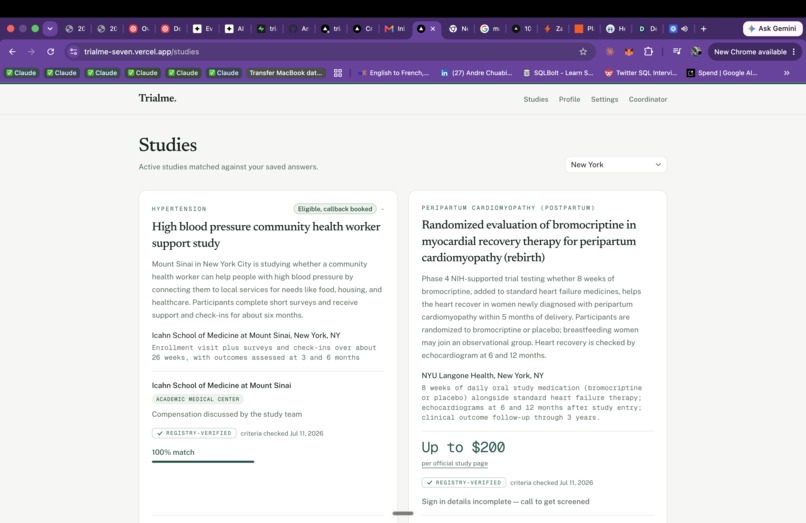
Task: Switch to the tab playing audio
Action: pos(679,29)
